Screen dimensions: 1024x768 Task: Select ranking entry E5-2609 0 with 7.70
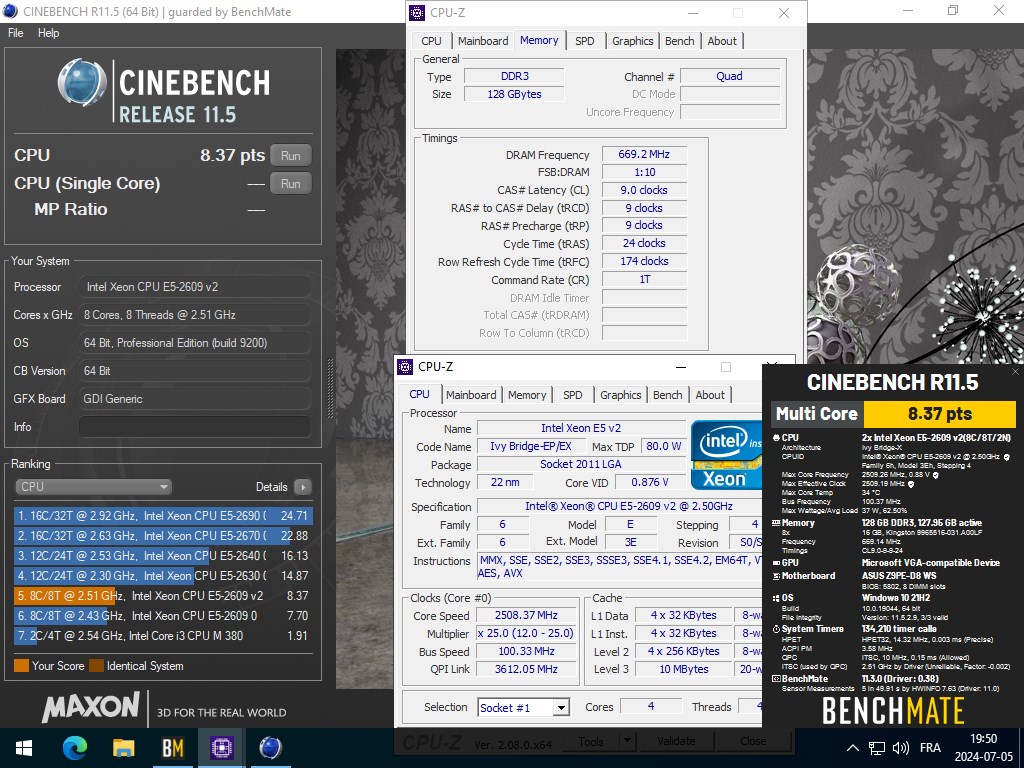click(163, 616)
